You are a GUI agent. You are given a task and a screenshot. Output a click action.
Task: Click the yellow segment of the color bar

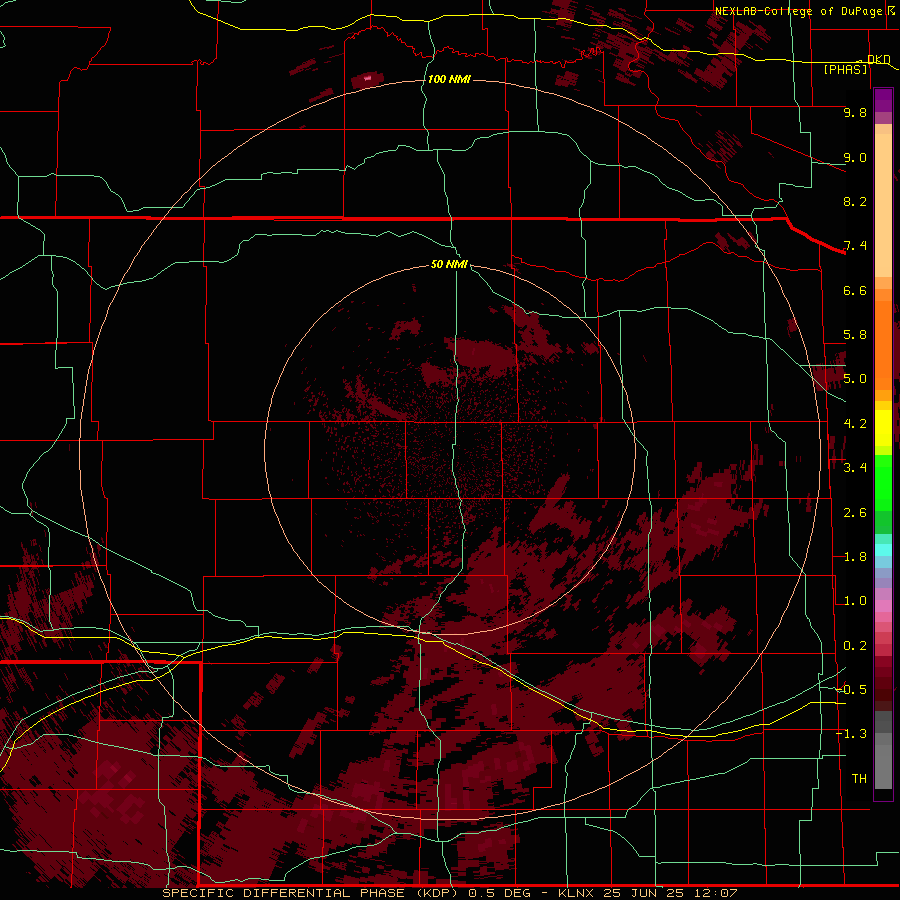click(883, 428)
